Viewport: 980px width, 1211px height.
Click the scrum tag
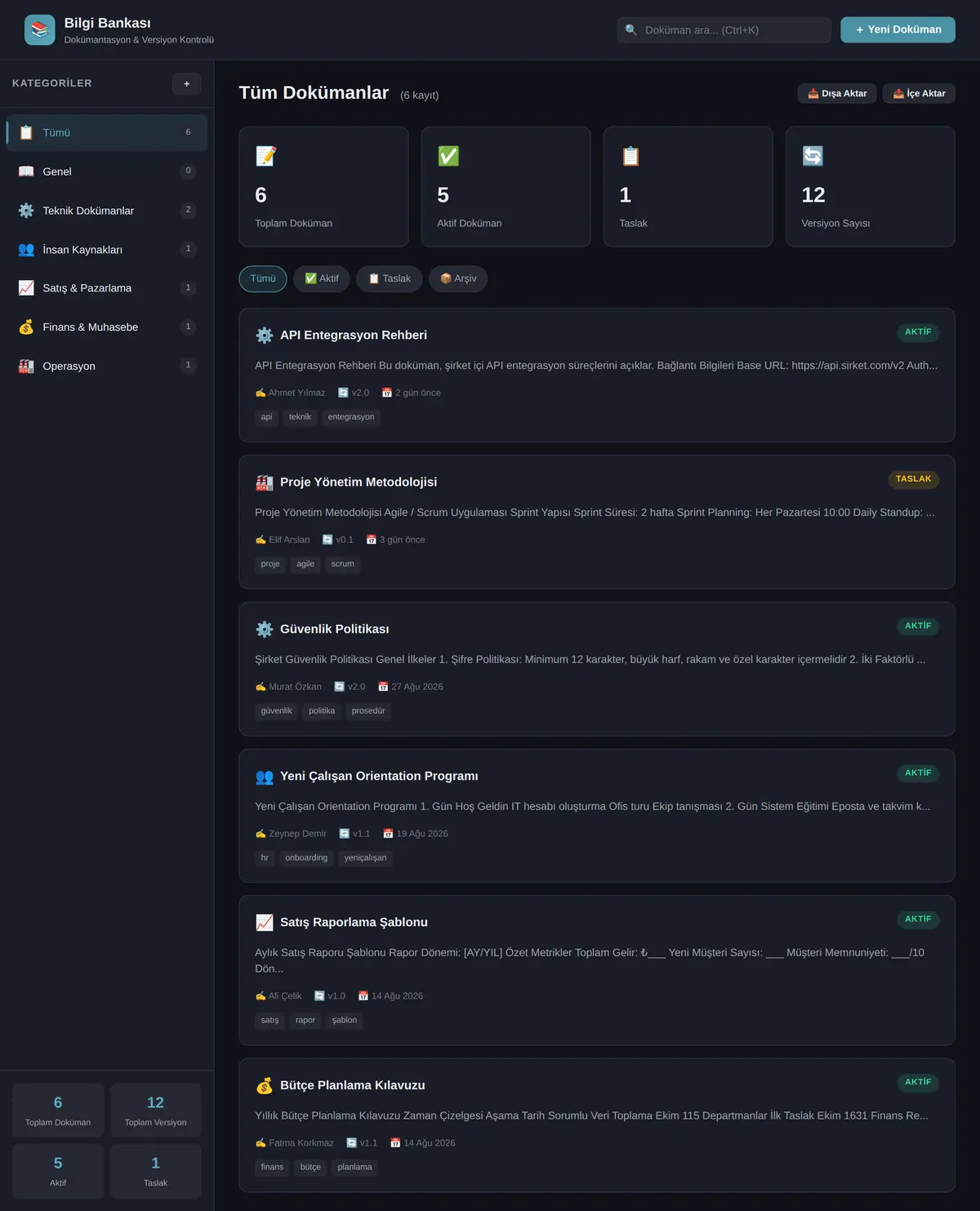343,564
